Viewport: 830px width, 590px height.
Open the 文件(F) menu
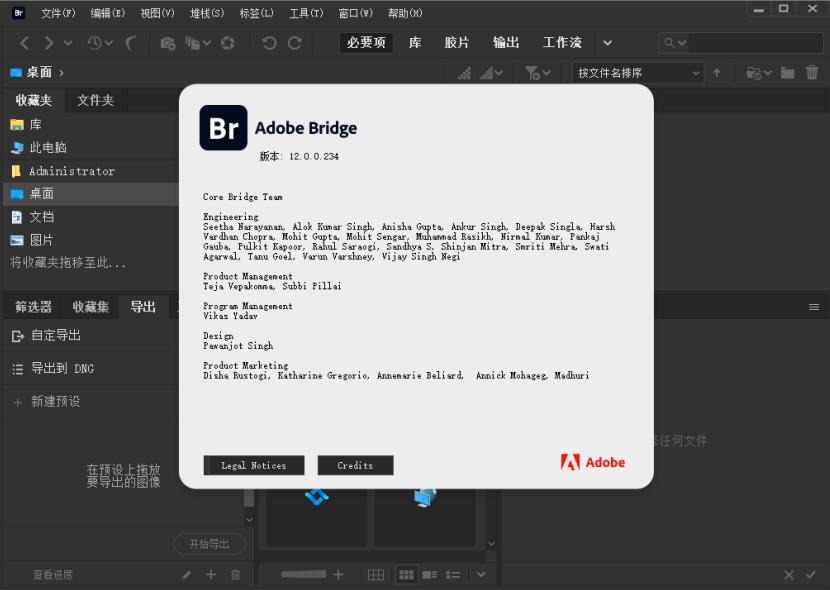pyautogui.click(x=58, y=13)
